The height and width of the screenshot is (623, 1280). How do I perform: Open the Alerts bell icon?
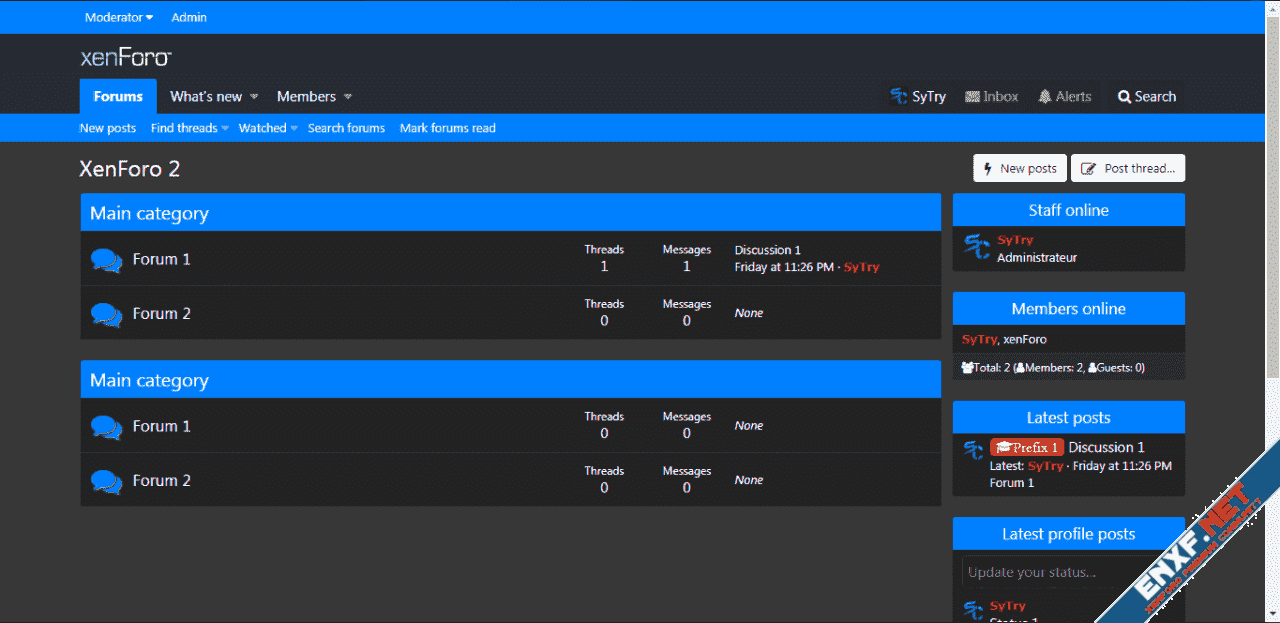click(1045, 97)
